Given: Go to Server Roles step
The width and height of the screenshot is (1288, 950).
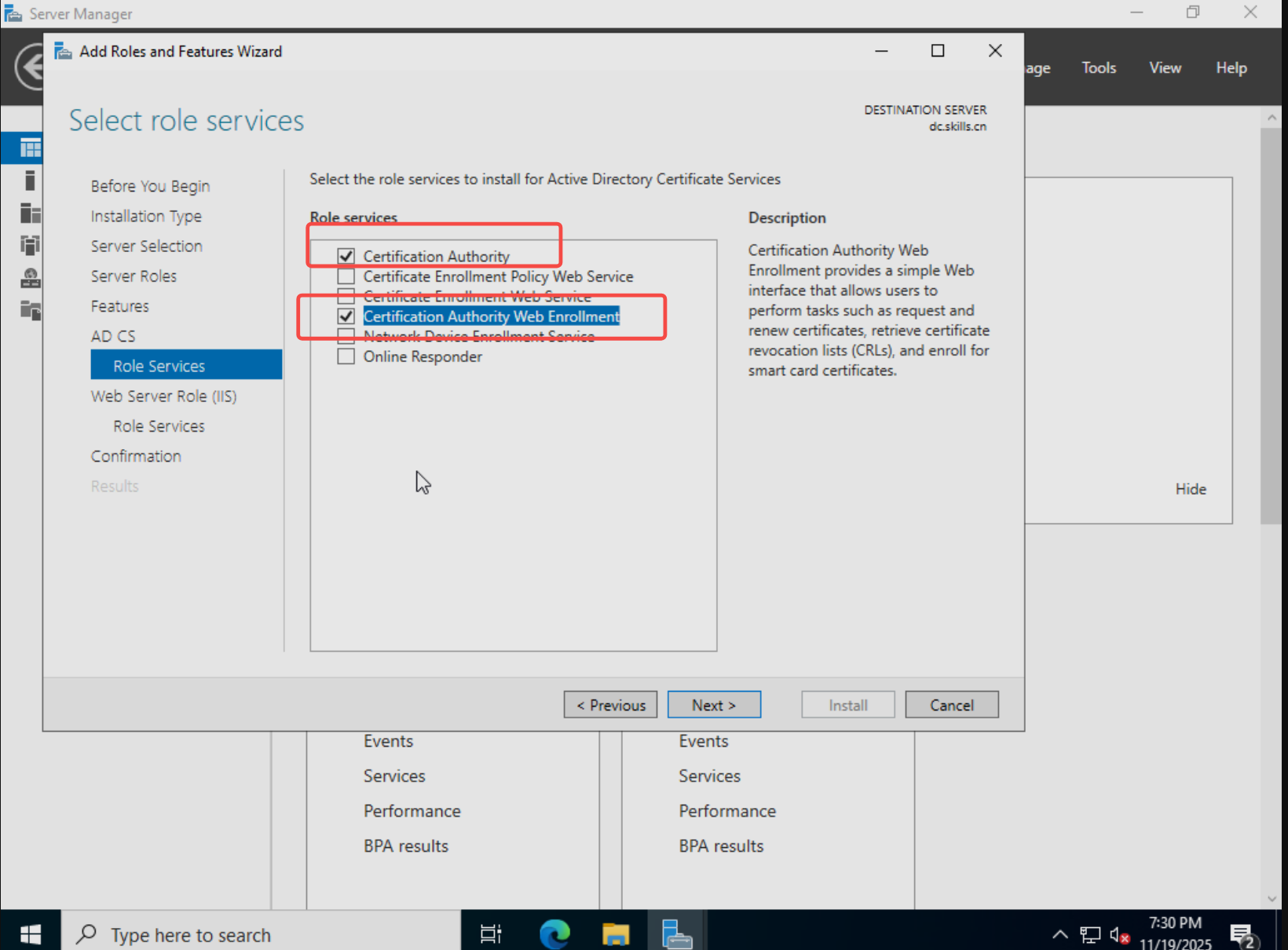Looking at the screenshot, I should click(134, 276).
